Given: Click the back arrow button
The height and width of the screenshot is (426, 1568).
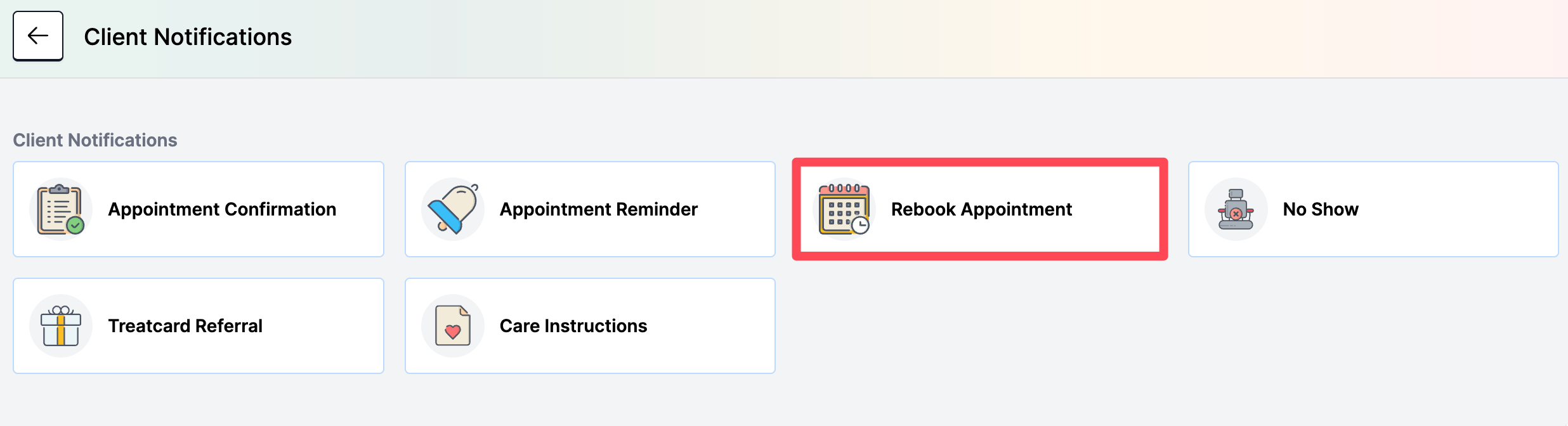Looking at the screenshot, I should pyautogui.click(x=38, y=36).
